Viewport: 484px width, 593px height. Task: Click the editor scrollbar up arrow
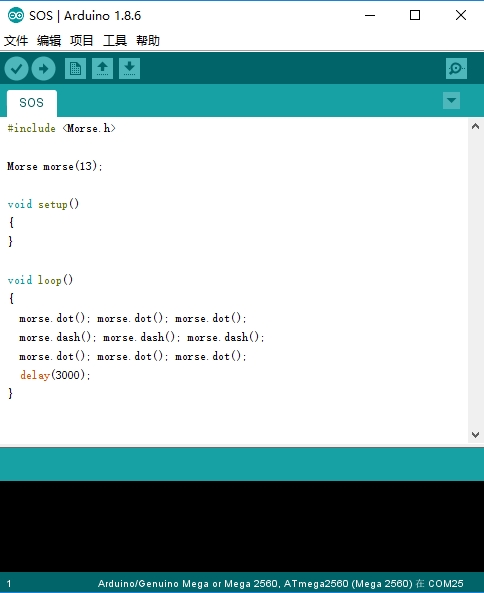476,126
